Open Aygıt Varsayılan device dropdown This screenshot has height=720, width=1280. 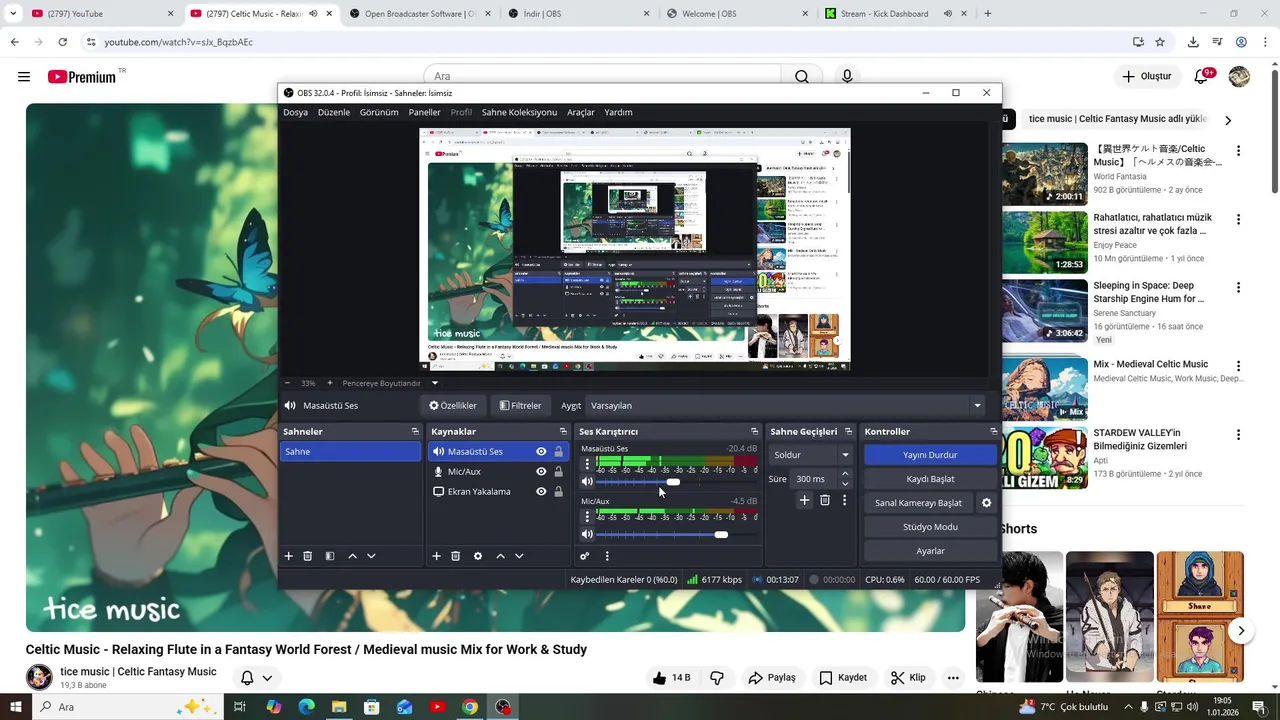pyautogui.click(x=787, y=406)
